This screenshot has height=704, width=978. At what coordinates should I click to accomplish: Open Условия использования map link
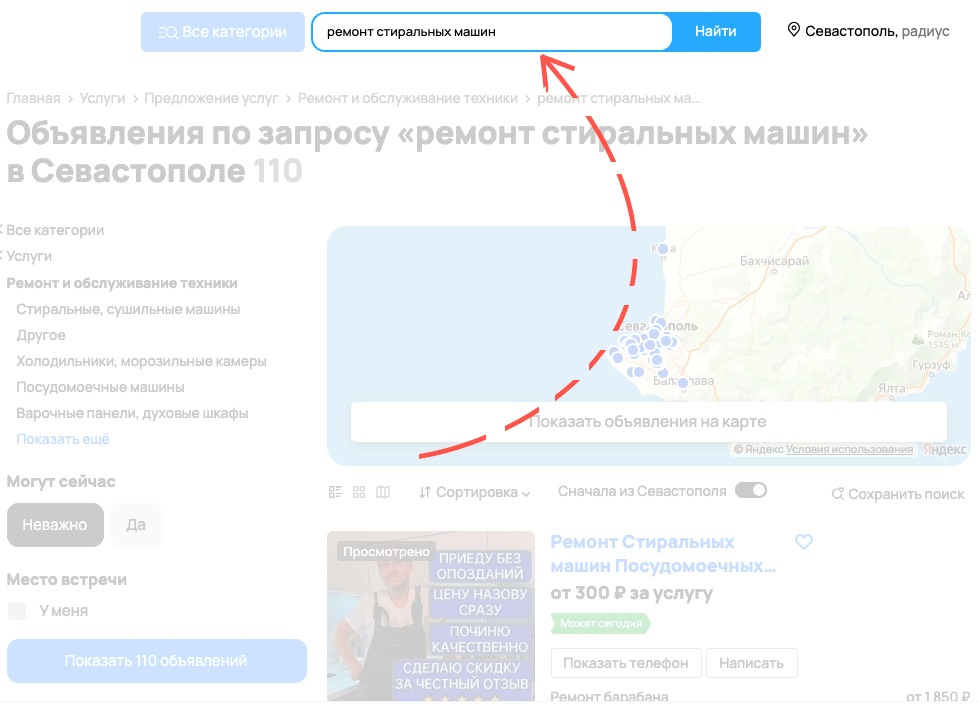pos(849,450)
